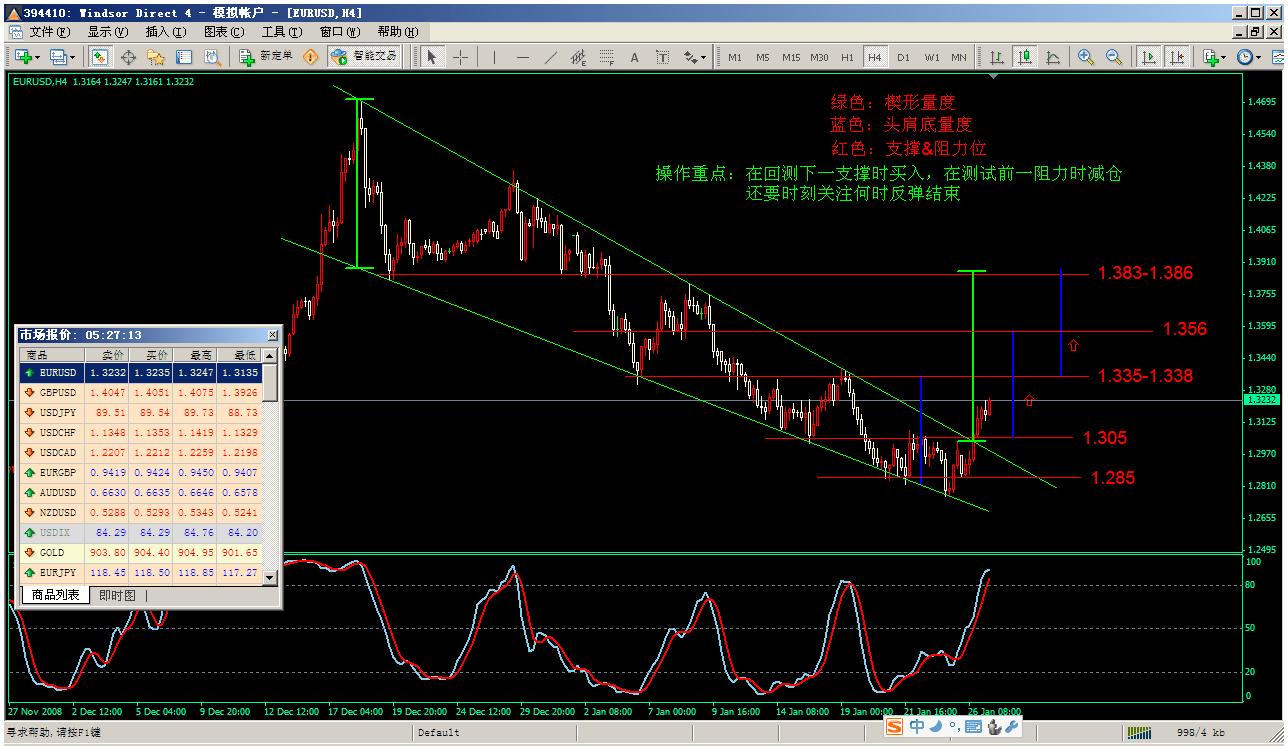Open the MetaEditor yellow diamond icon
The height and width of the screenshot is (746, 1288).
[x=311, y=57]
